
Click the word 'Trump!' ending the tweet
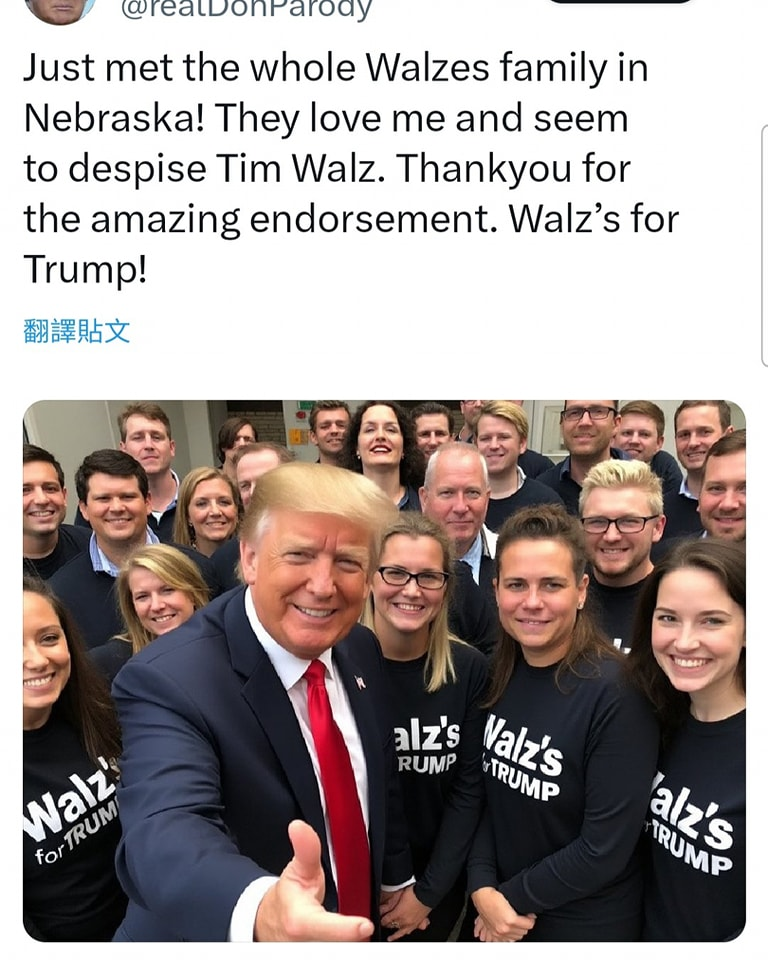(85, 269)
